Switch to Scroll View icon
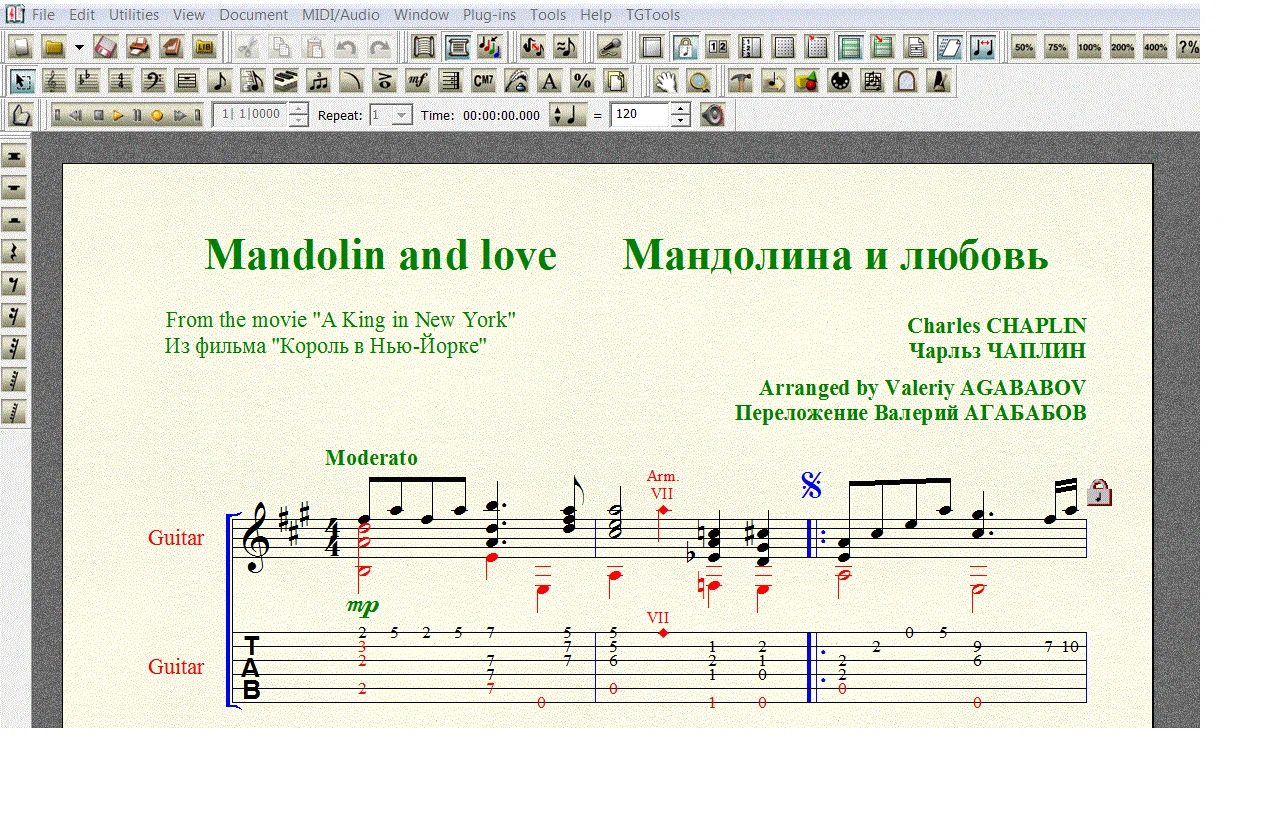The image size is (1274, 817). tap(424, 47)
